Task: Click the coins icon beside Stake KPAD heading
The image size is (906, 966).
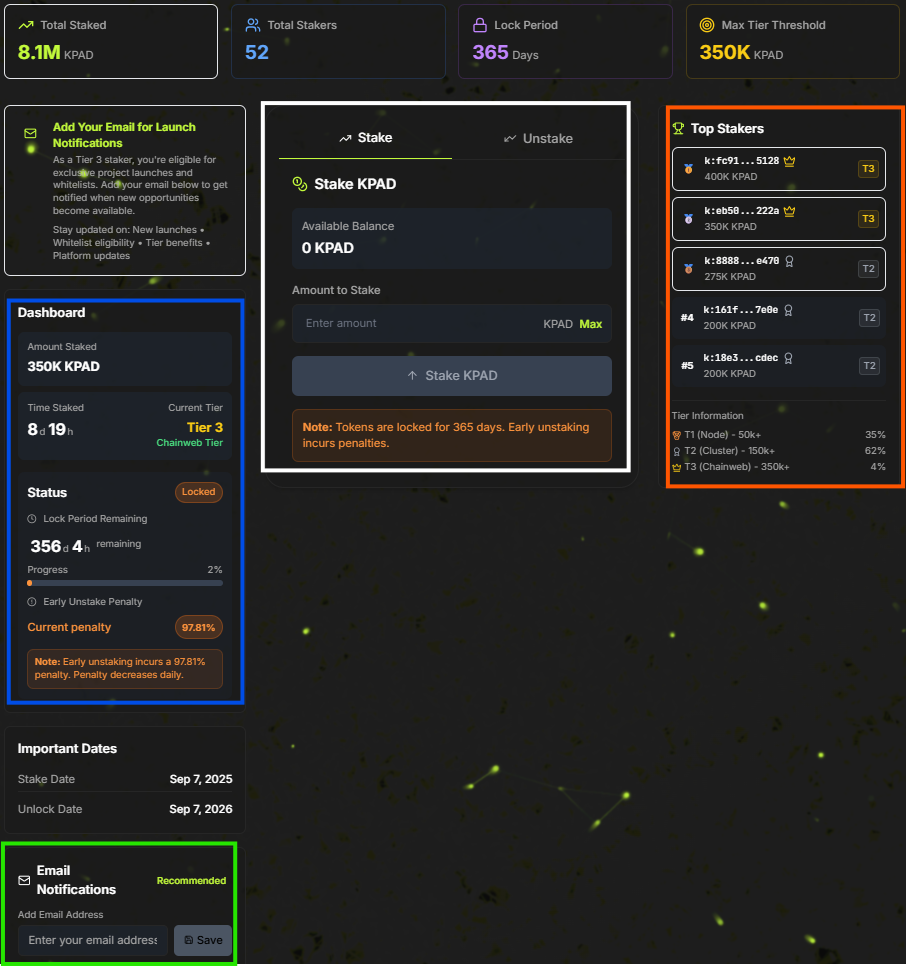Action: (x=299, y=184)
